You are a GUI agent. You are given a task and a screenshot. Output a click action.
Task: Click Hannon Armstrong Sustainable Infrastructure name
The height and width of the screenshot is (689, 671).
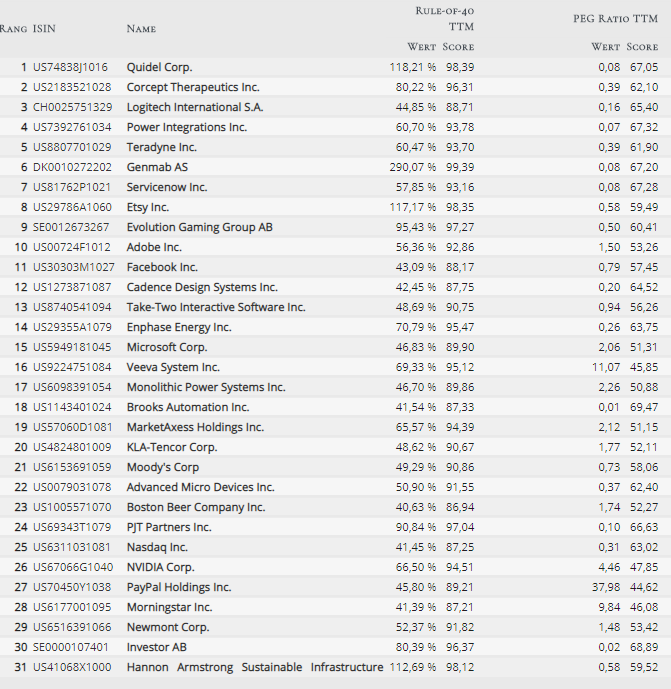click(x=255, y=667)
